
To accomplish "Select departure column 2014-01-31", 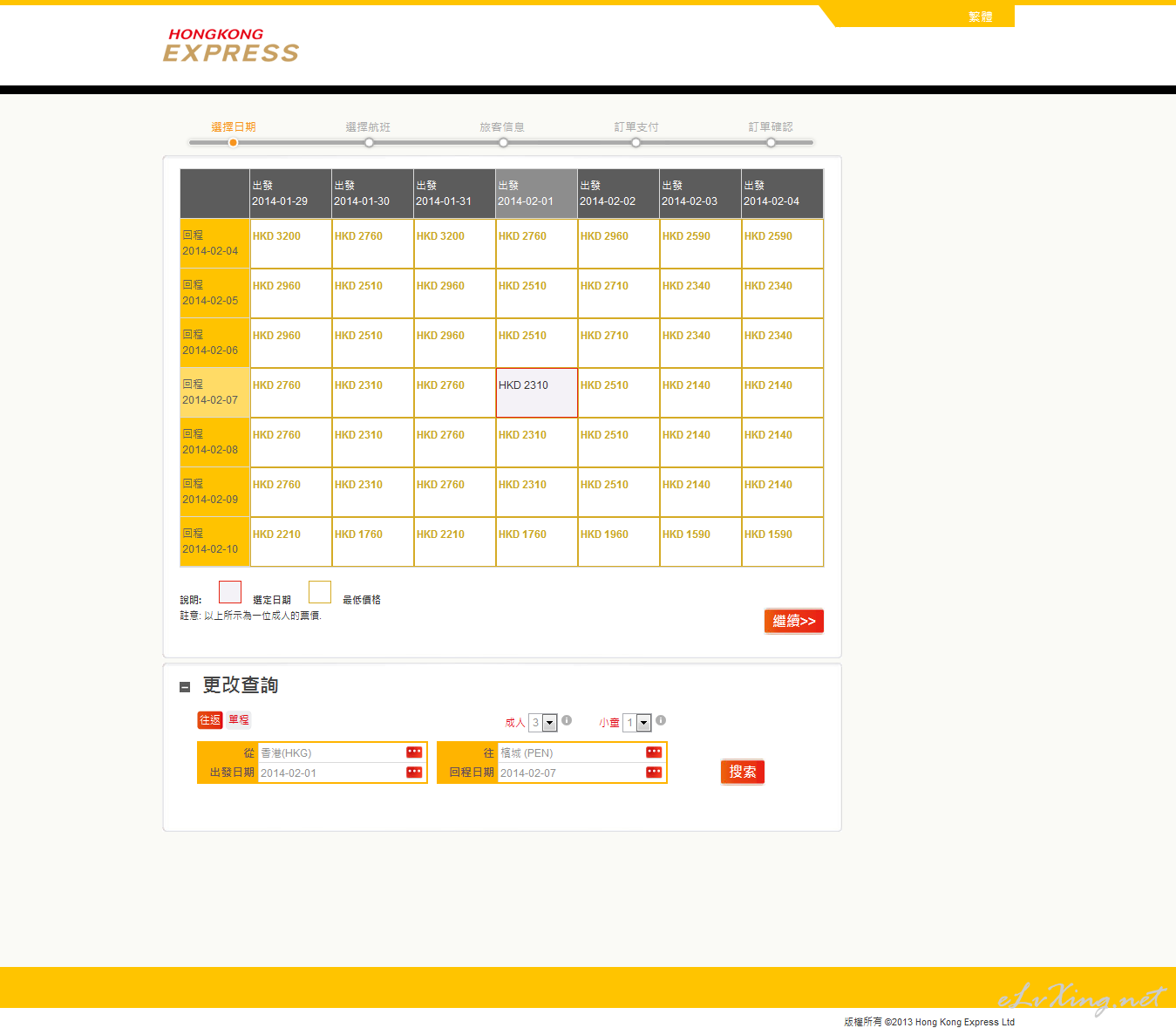I will coord(454,194).
